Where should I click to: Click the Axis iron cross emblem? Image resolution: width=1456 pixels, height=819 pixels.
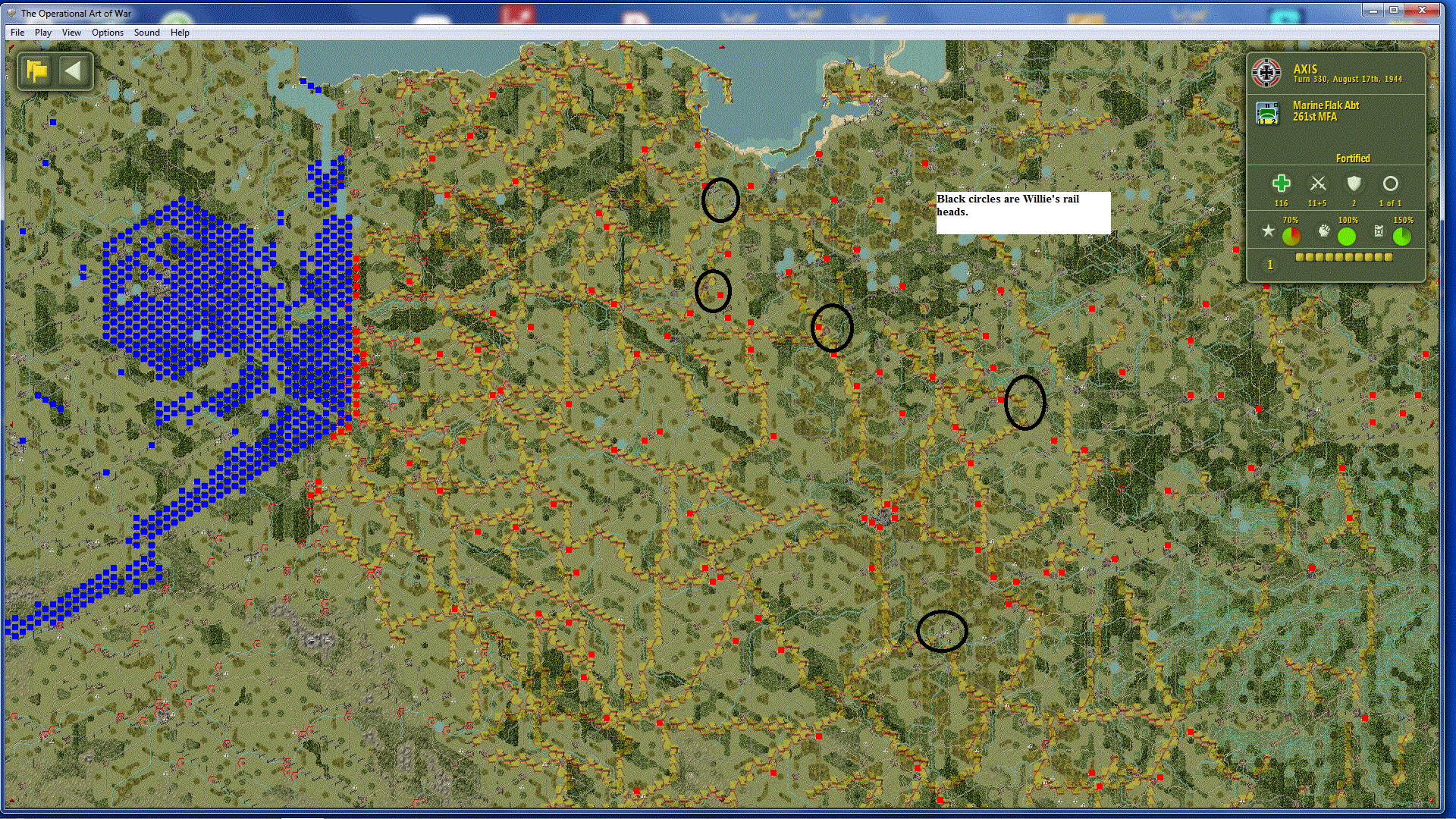point(1266,73)
